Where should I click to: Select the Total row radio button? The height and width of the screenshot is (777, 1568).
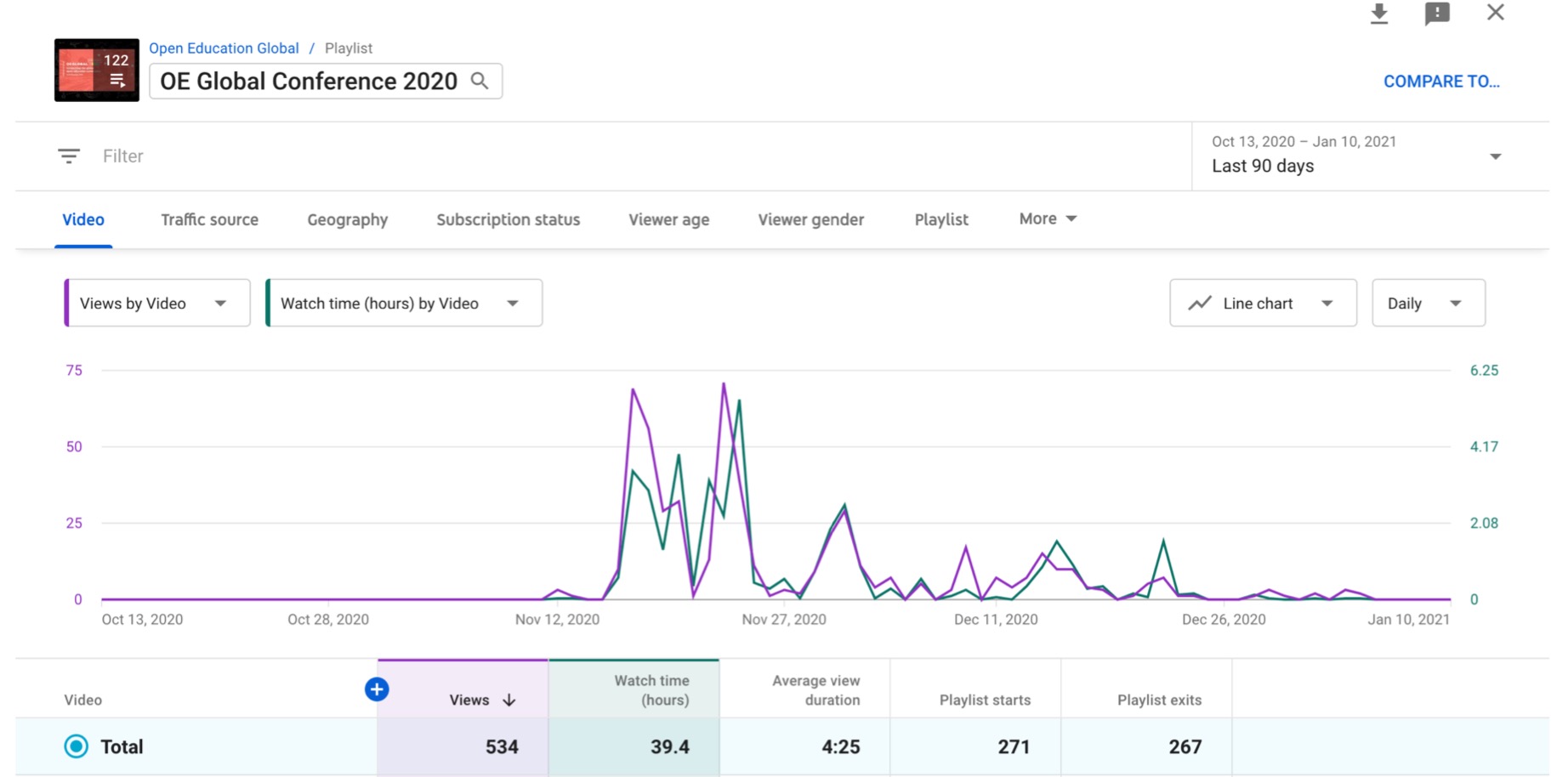(x=75, y=746)
